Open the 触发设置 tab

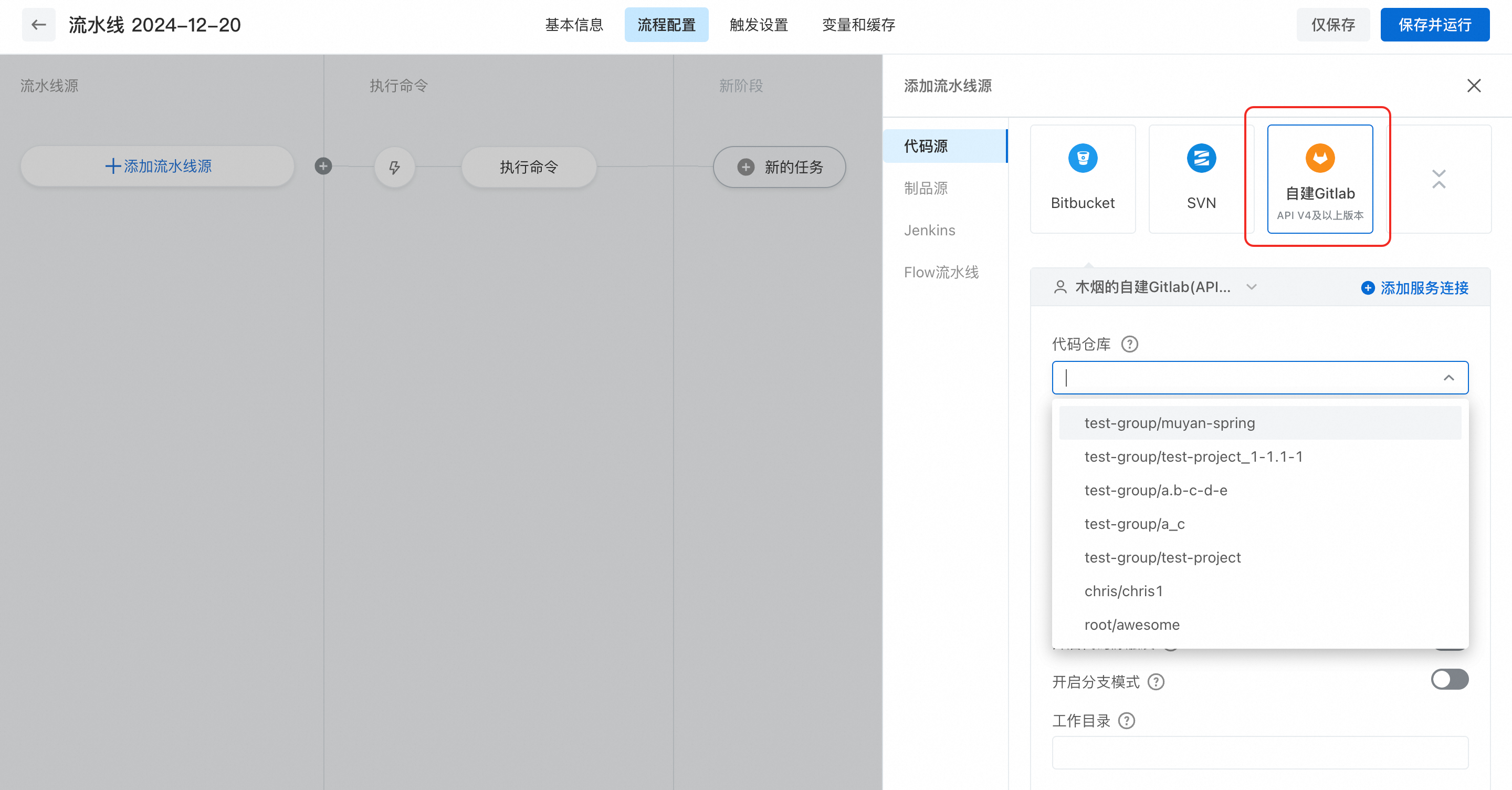click(x=758, y=25)
